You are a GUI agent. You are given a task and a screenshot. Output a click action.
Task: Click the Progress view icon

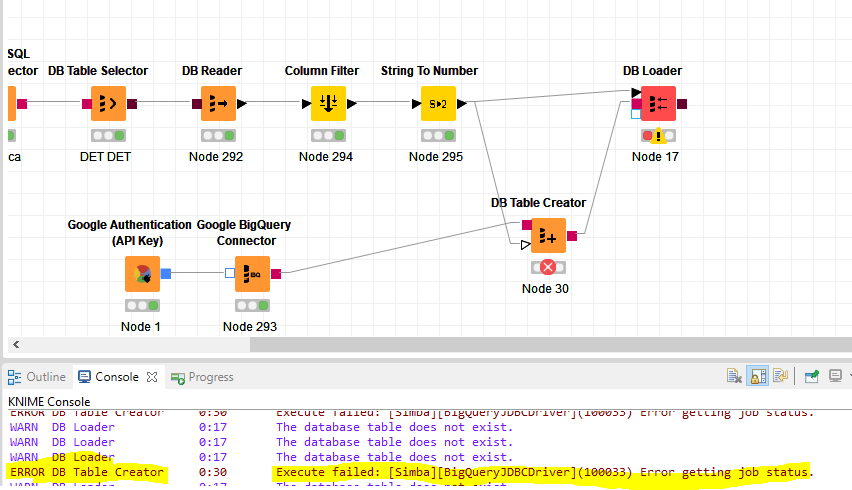coord(178,378)
